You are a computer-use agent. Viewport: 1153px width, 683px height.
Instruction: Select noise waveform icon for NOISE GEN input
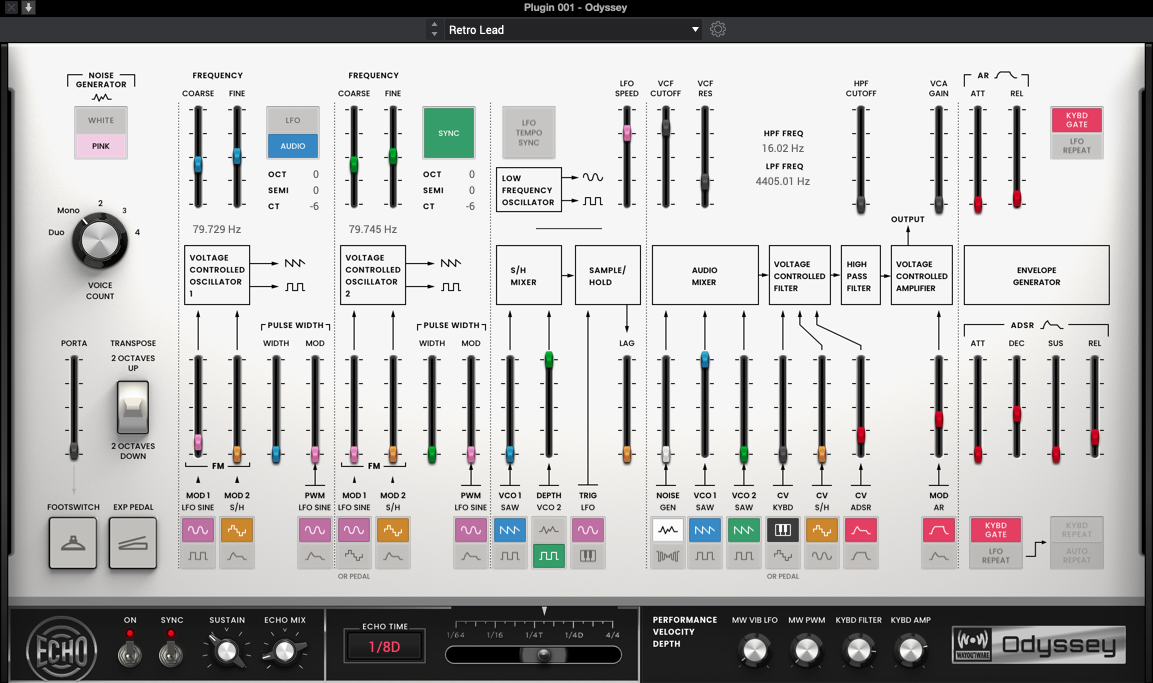pyautogui.click(x=667, y=529)
